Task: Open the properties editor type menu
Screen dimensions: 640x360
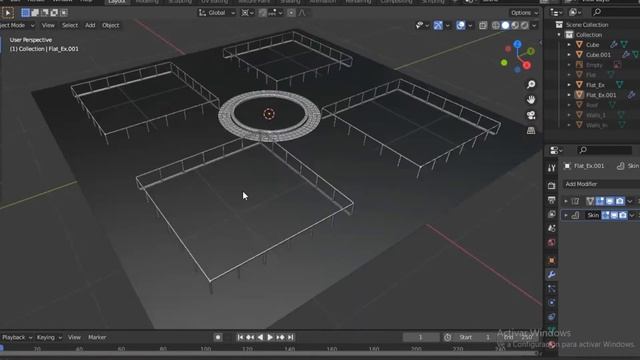Action: (x=556, y=150)
